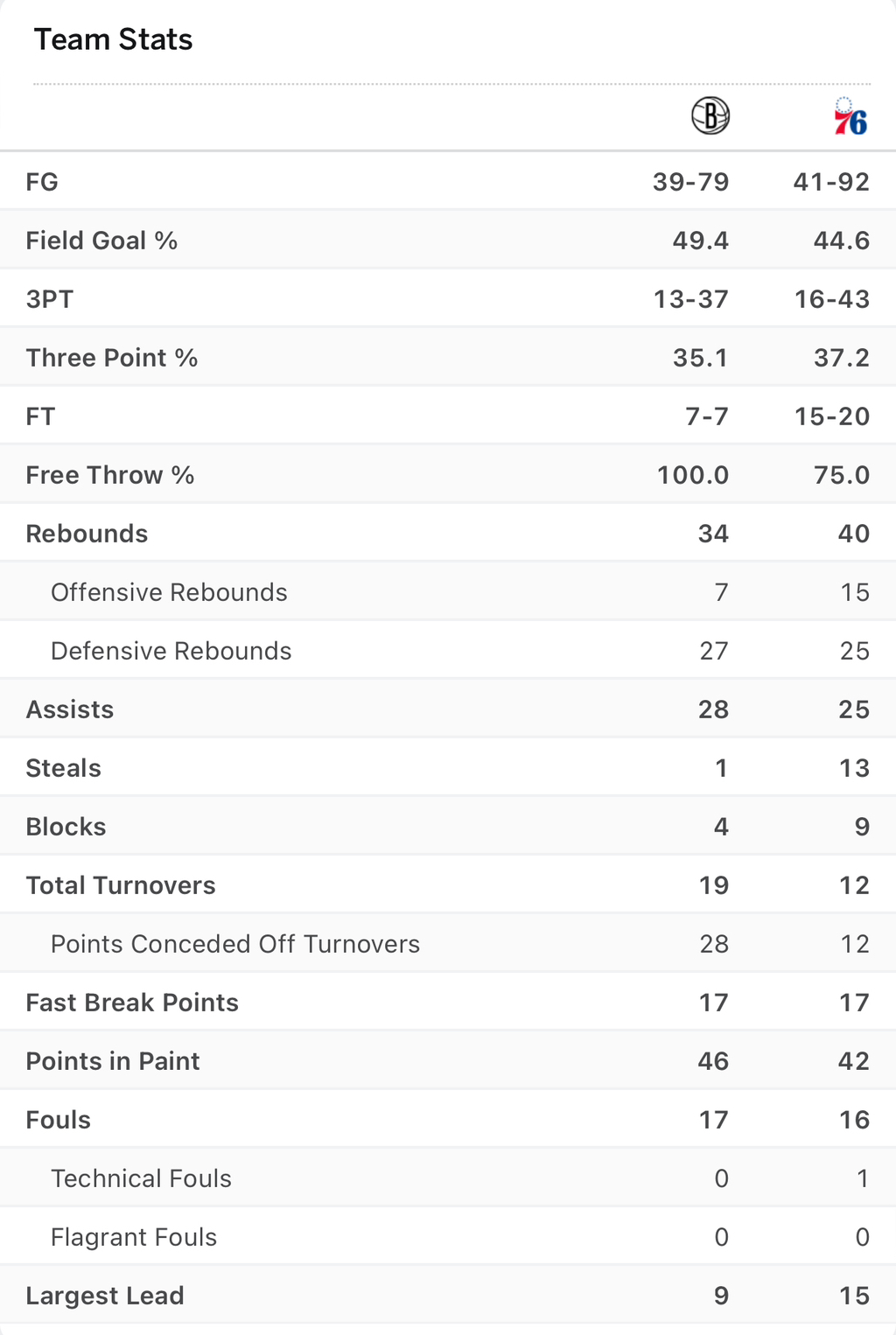
Task: Select the Offensive Rebounds sub-row
Action: [x=448, y=591]
